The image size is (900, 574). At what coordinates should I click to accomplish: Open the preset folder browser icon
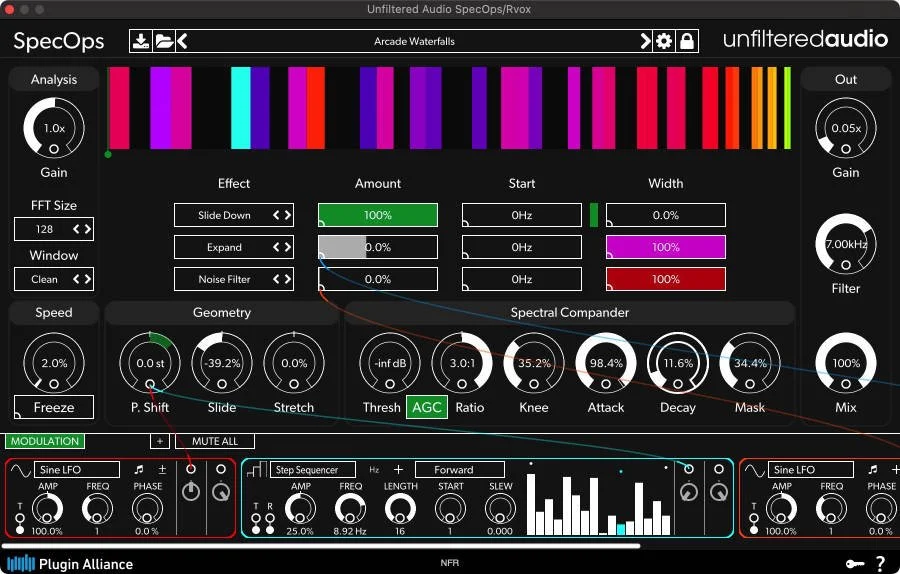[x=164, y=41]
